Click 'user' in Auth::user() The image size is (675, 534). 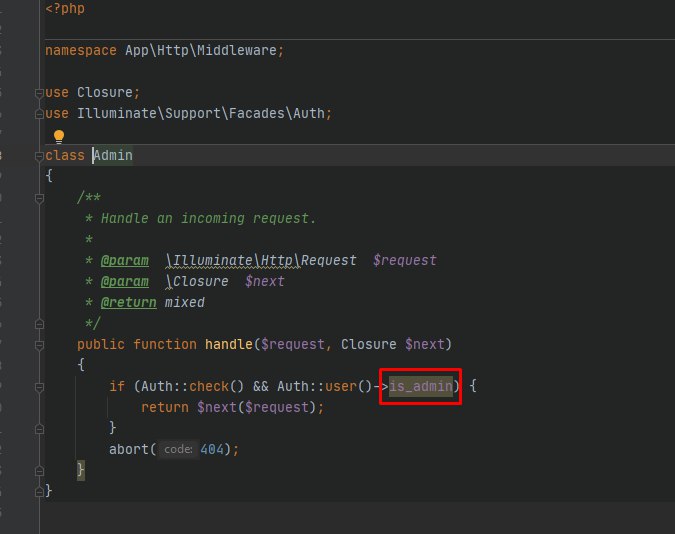(x=341, y=386)
